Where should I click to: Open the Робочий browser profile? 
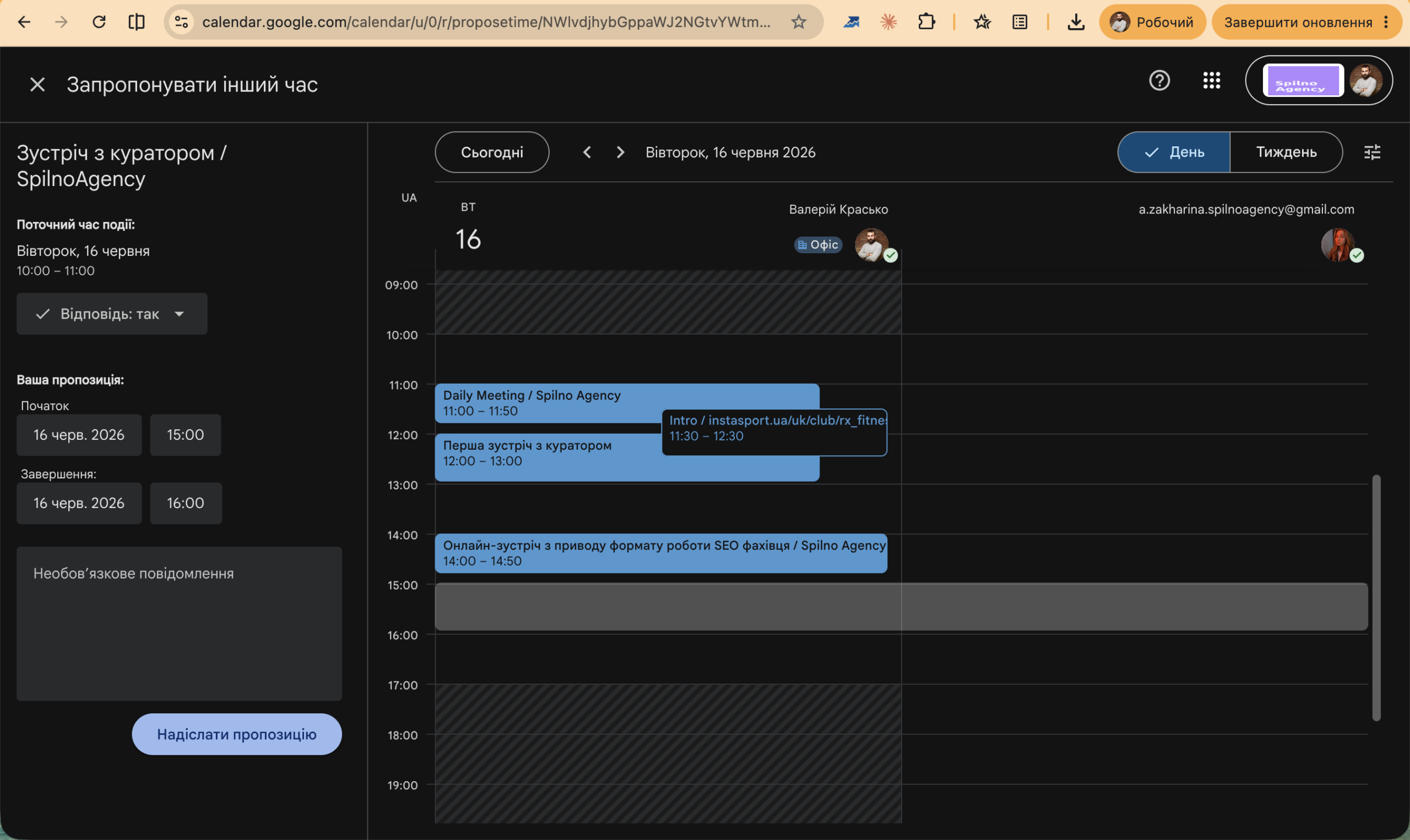point(1152,22)
